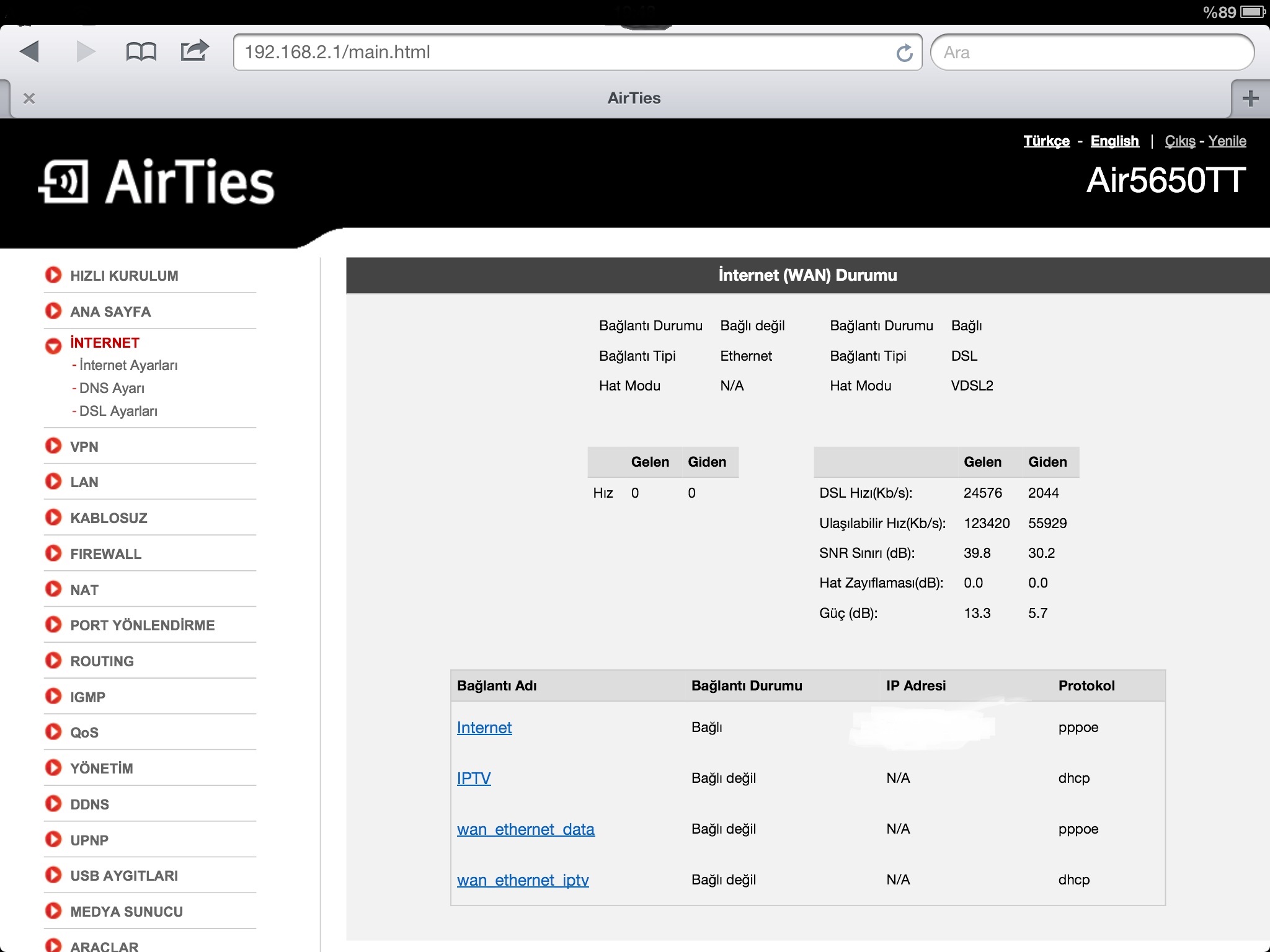Screen dimensions: 1270x952
Task: Select Air5650TT model title
Action: coord(1166,180)
